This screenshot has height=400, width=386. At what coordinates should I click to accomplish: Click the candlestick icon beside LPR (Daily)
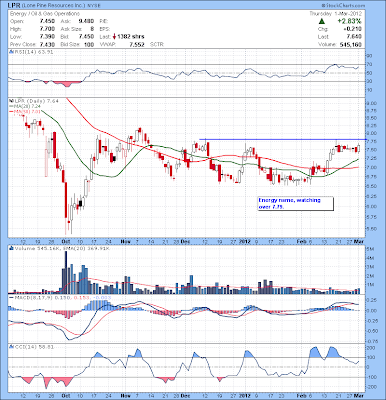(x=11, y=101)
